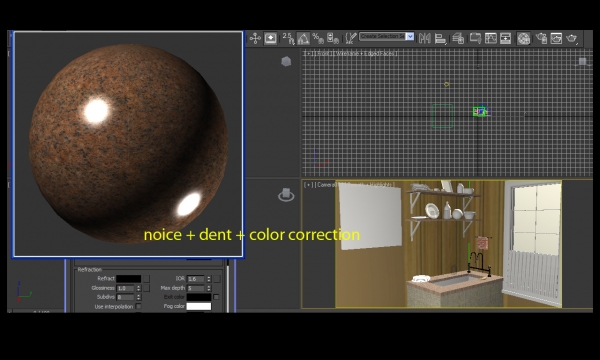This screenshot has width=600, height=360.
Task: Open the Rendered Frame Window
Action: 556,38
